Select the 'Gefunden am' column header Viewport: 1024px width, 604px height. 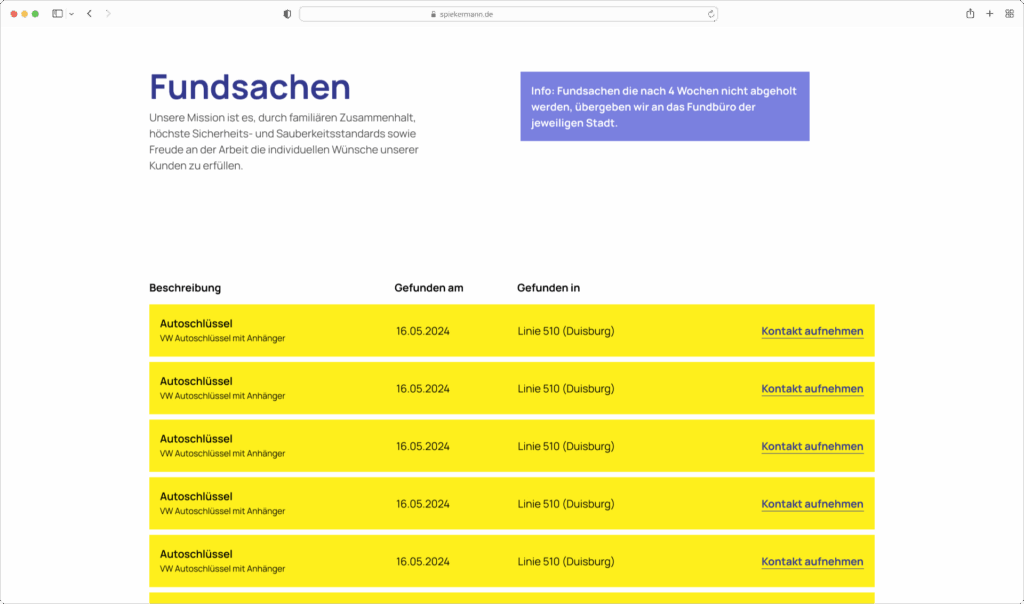tap(431, 287)
